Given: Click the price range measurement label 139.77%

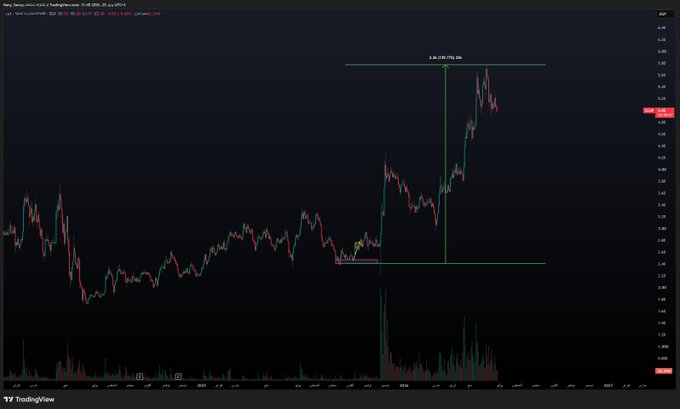Looking at the screenshot, I should (x=445, y=57).
